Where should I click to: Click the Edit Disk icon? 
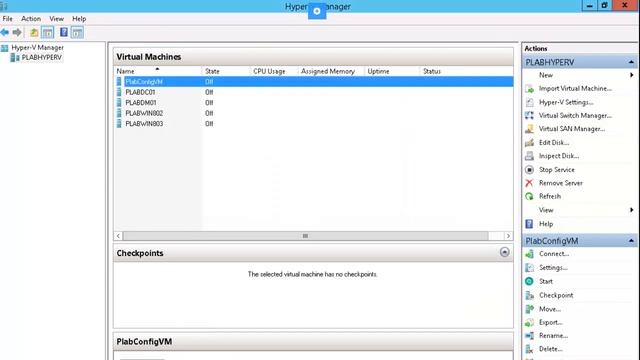pos(529,142)
